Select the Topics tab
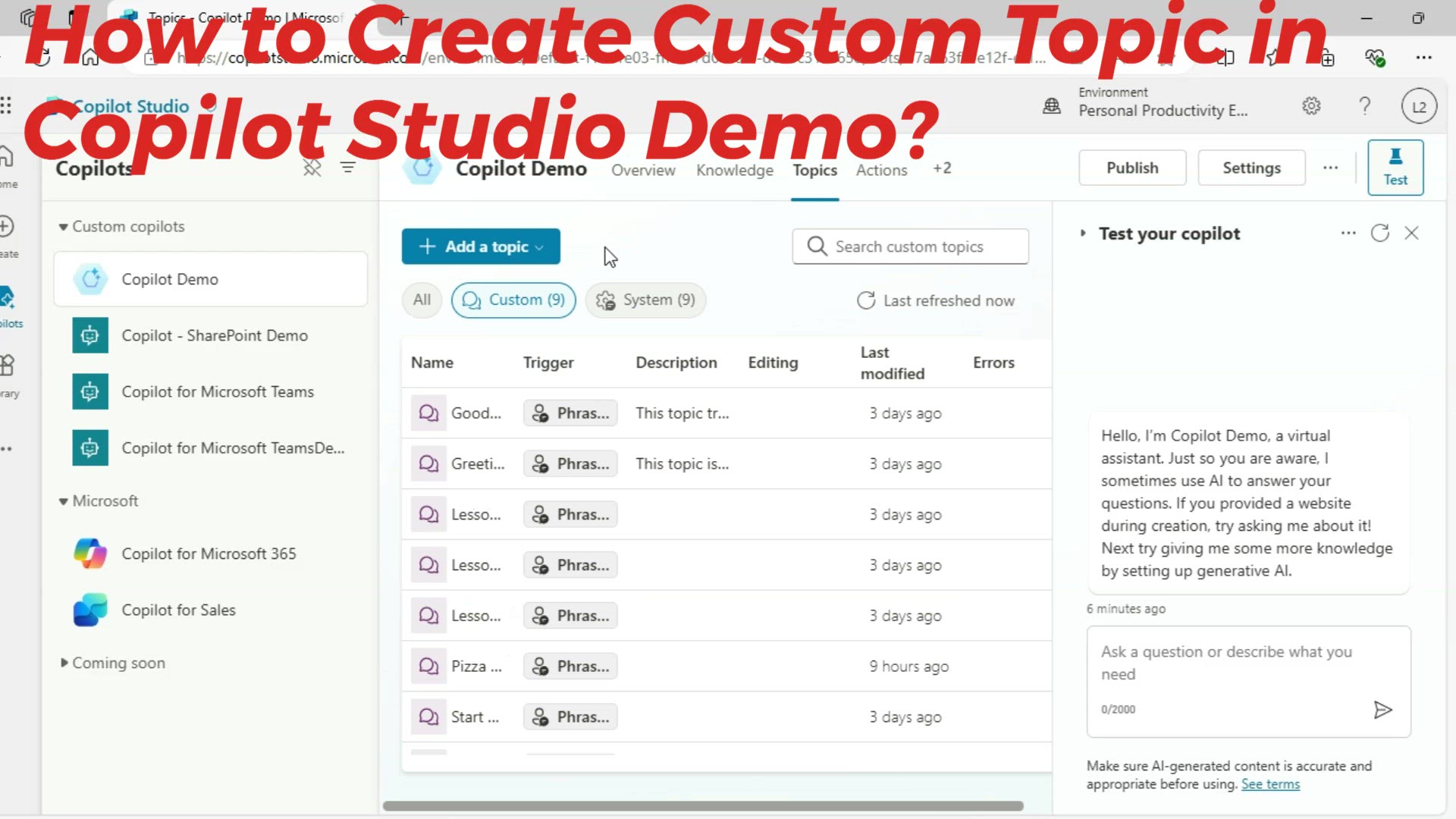The width and height of the screenshot is (1456, 819). [x=815, y=170]
